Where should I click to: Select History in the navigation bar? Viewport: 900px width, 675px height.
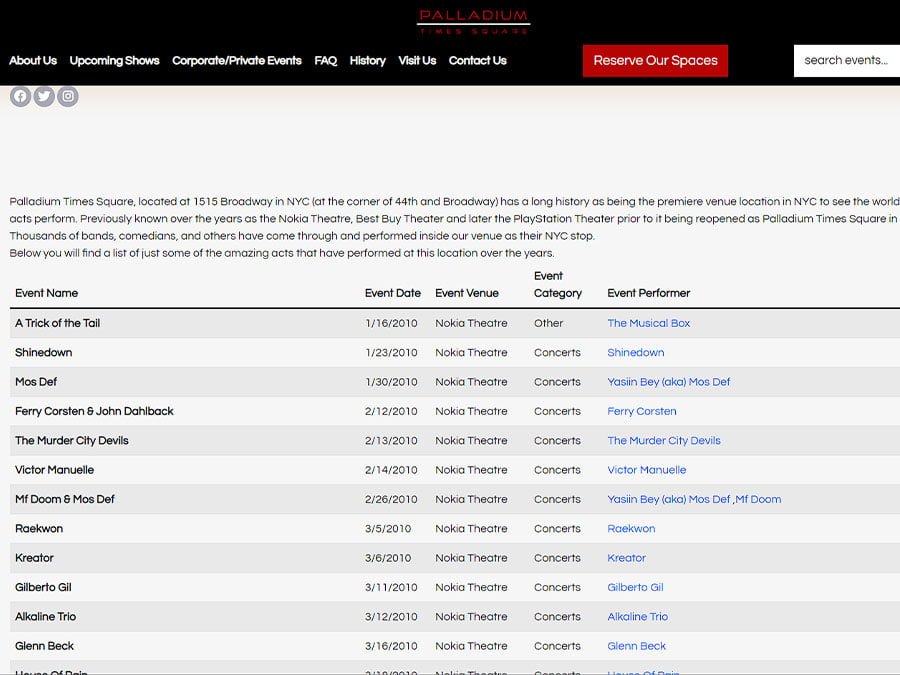[x=367, y=60]
